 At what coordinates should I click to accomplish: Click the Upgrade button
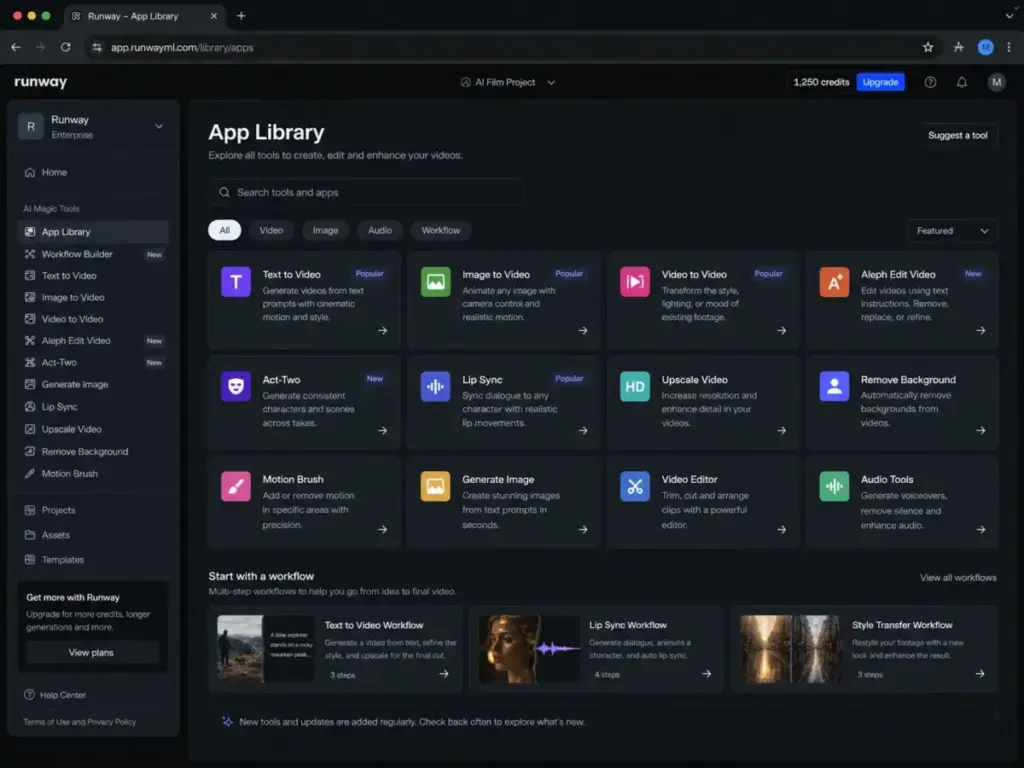880,82
